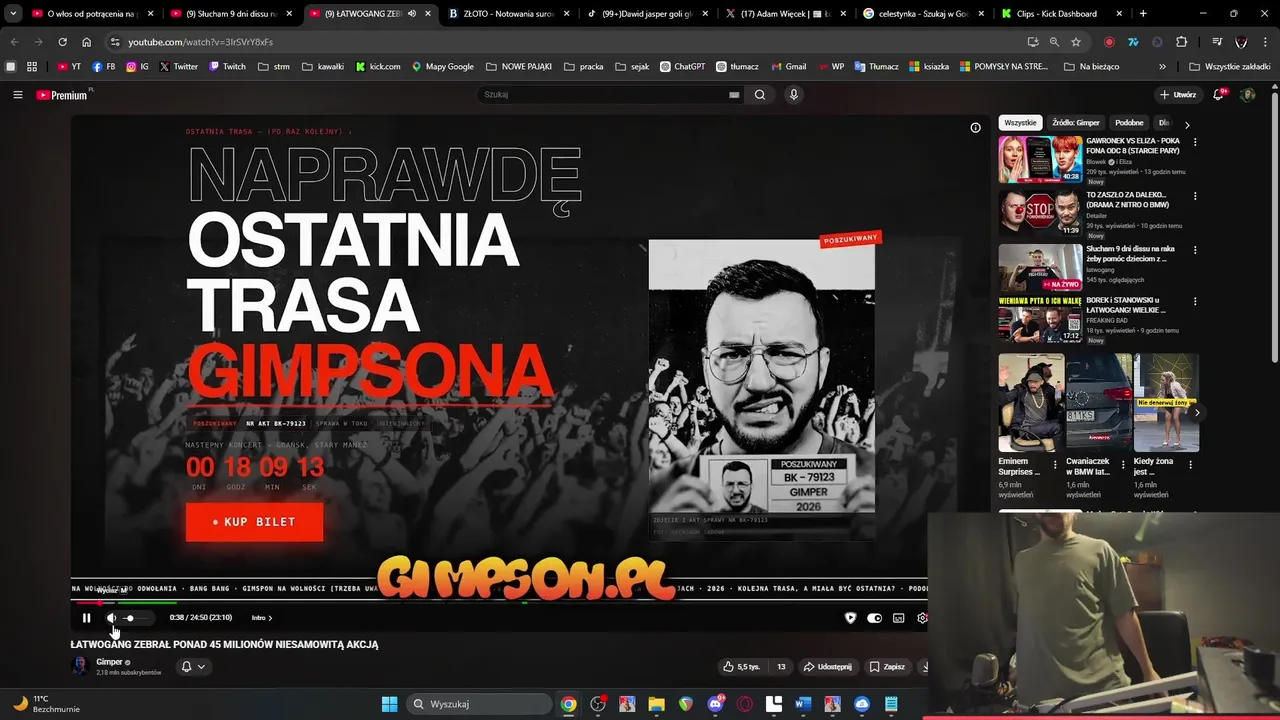Open Chrome extensions puzzle icon
1280x720 pixels.
1181,42
